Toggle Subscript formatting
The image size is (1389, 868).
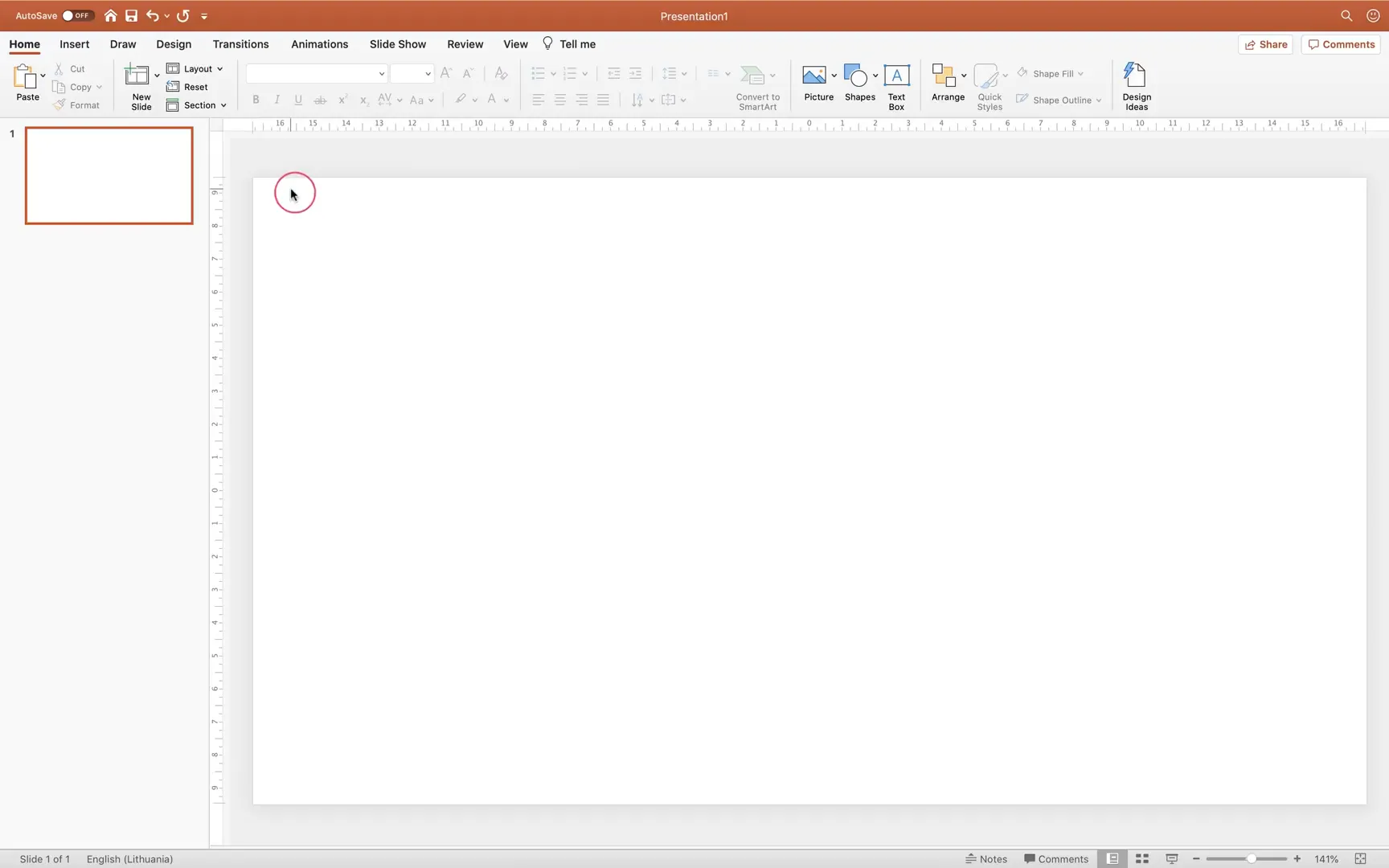click(x=363, y=100)
